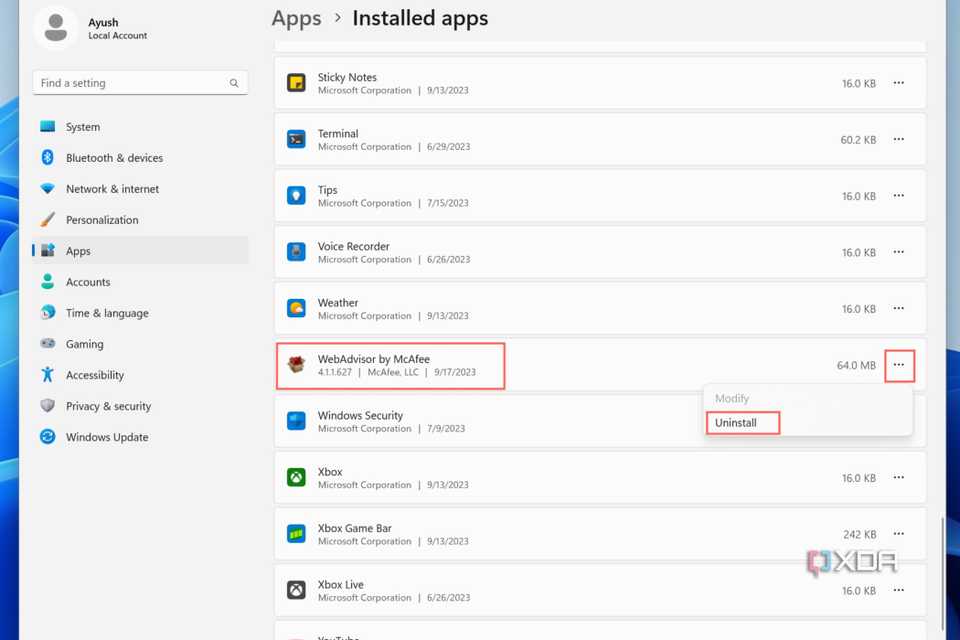Click the Windows Security app name
960x640 pixels.
pyautogui.click(x=360, y=415)
